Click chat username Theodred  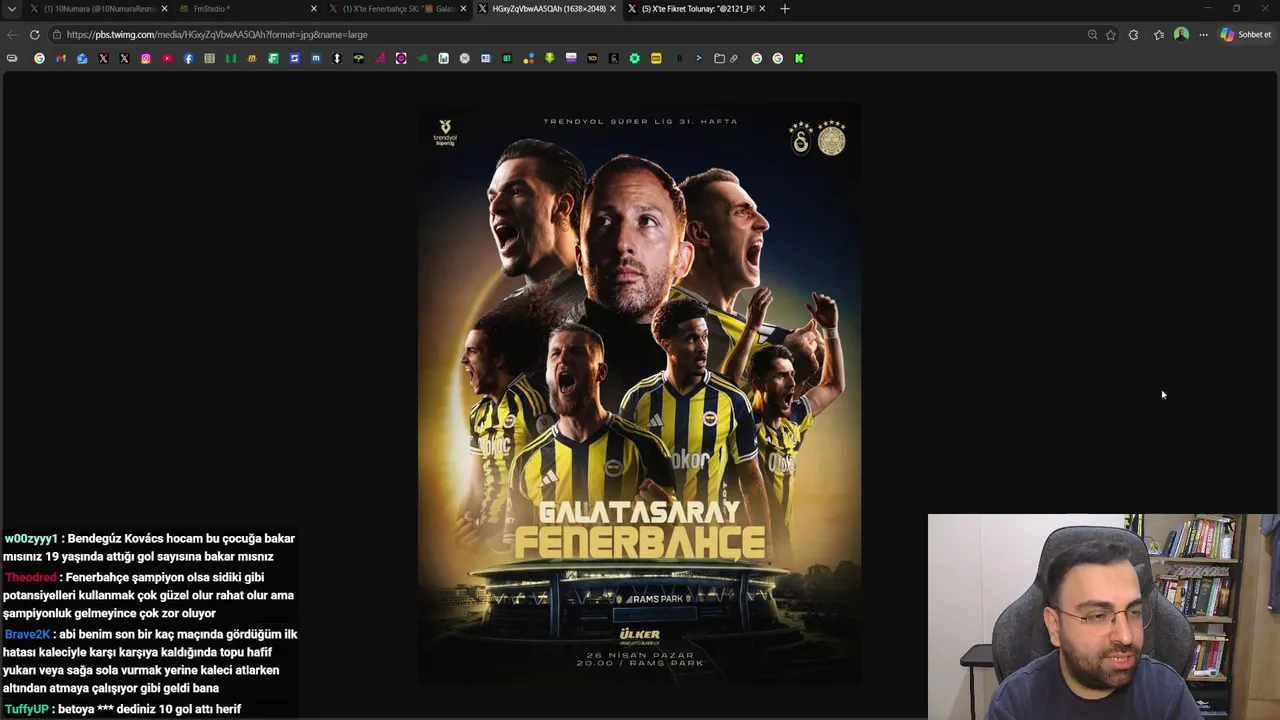click(30, 577)
